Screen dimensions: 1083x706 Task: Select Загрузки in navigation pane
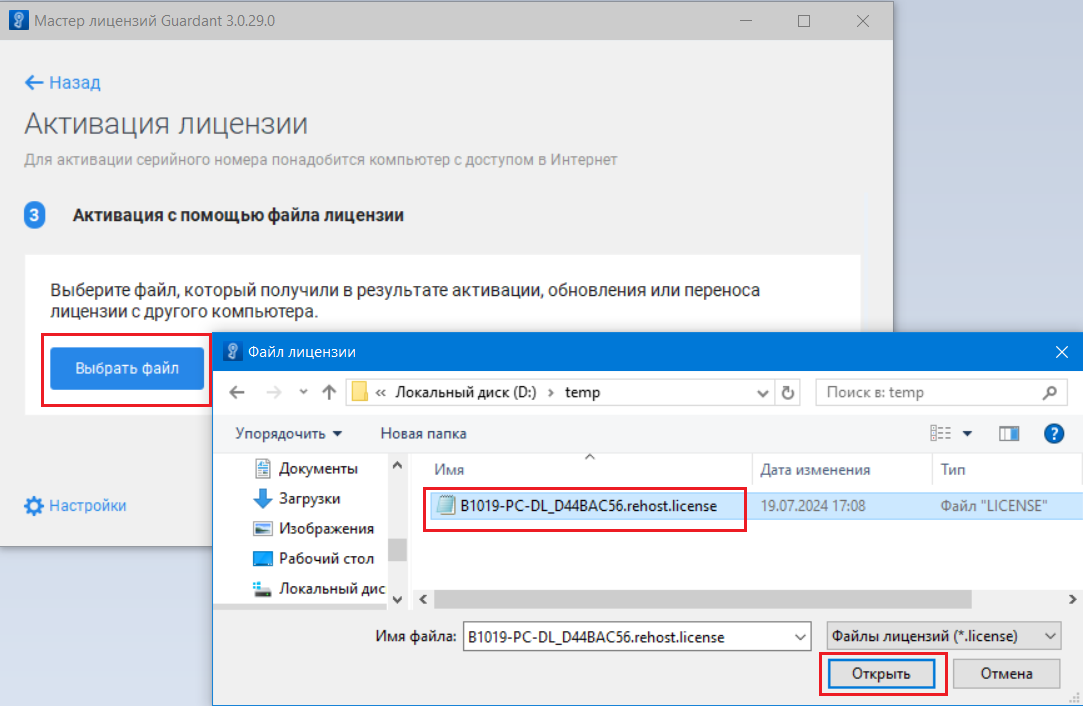[x=309, y=498]
